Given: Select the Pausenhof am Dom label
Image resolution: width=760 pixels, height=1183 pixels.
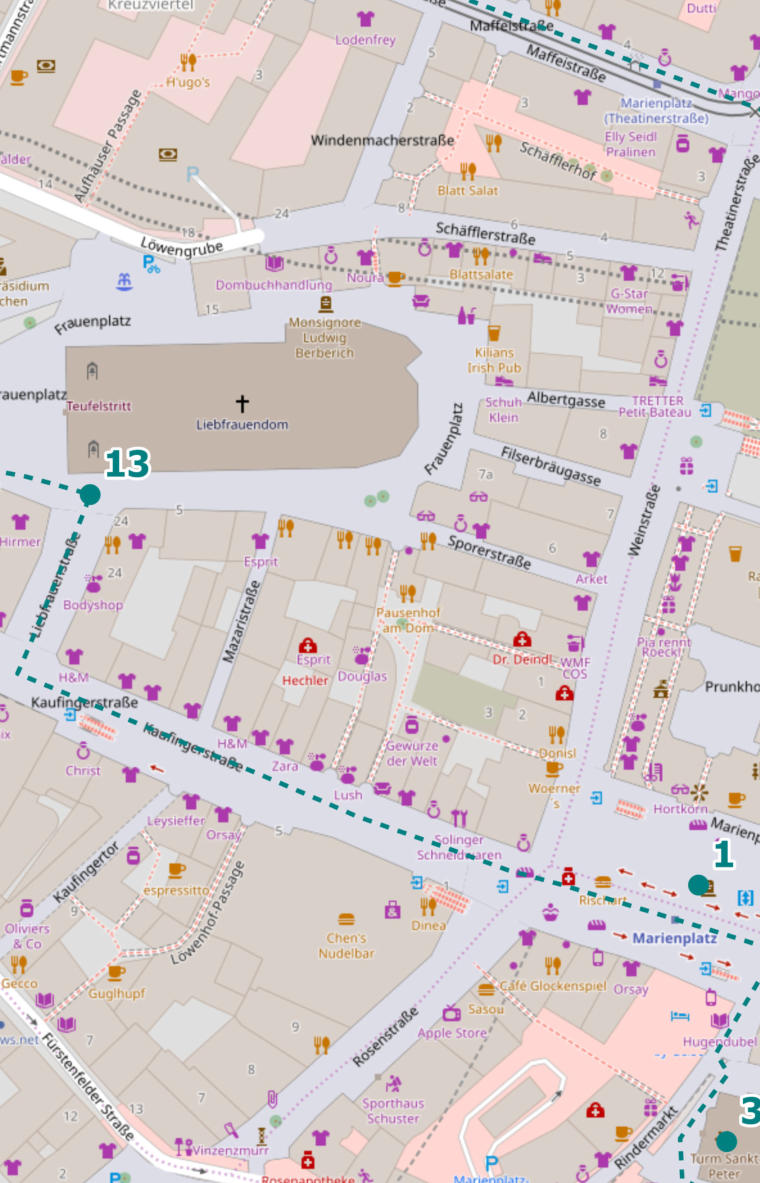Looking at the screenshot, I should 408,619.
